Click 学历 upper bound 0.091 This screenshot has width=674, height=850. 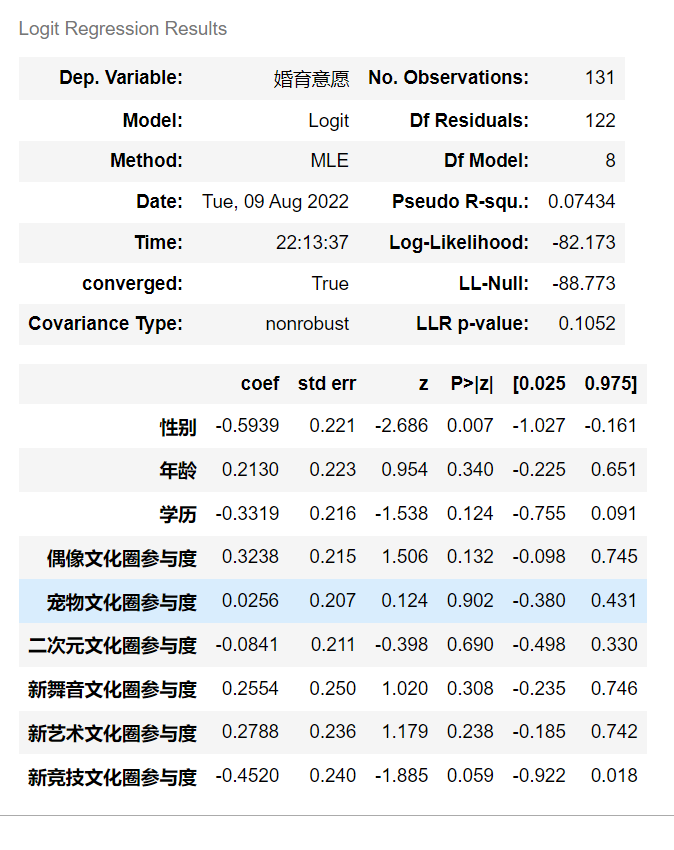[614, 513]
